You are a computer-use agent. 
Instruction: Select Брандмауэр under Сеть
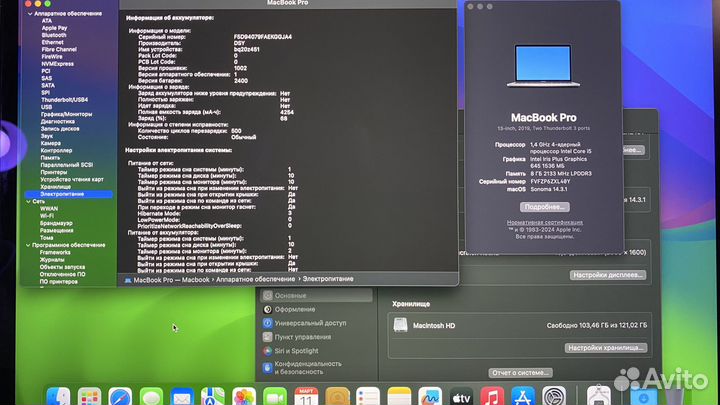[56, 223]
